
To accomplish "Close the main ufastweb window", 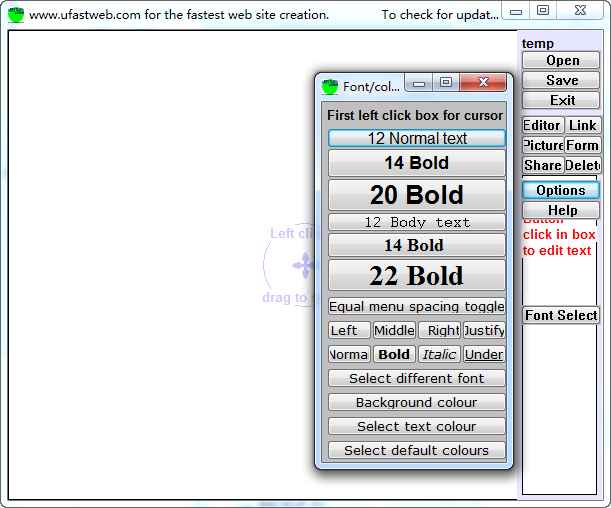I will (x=580, y=11).
